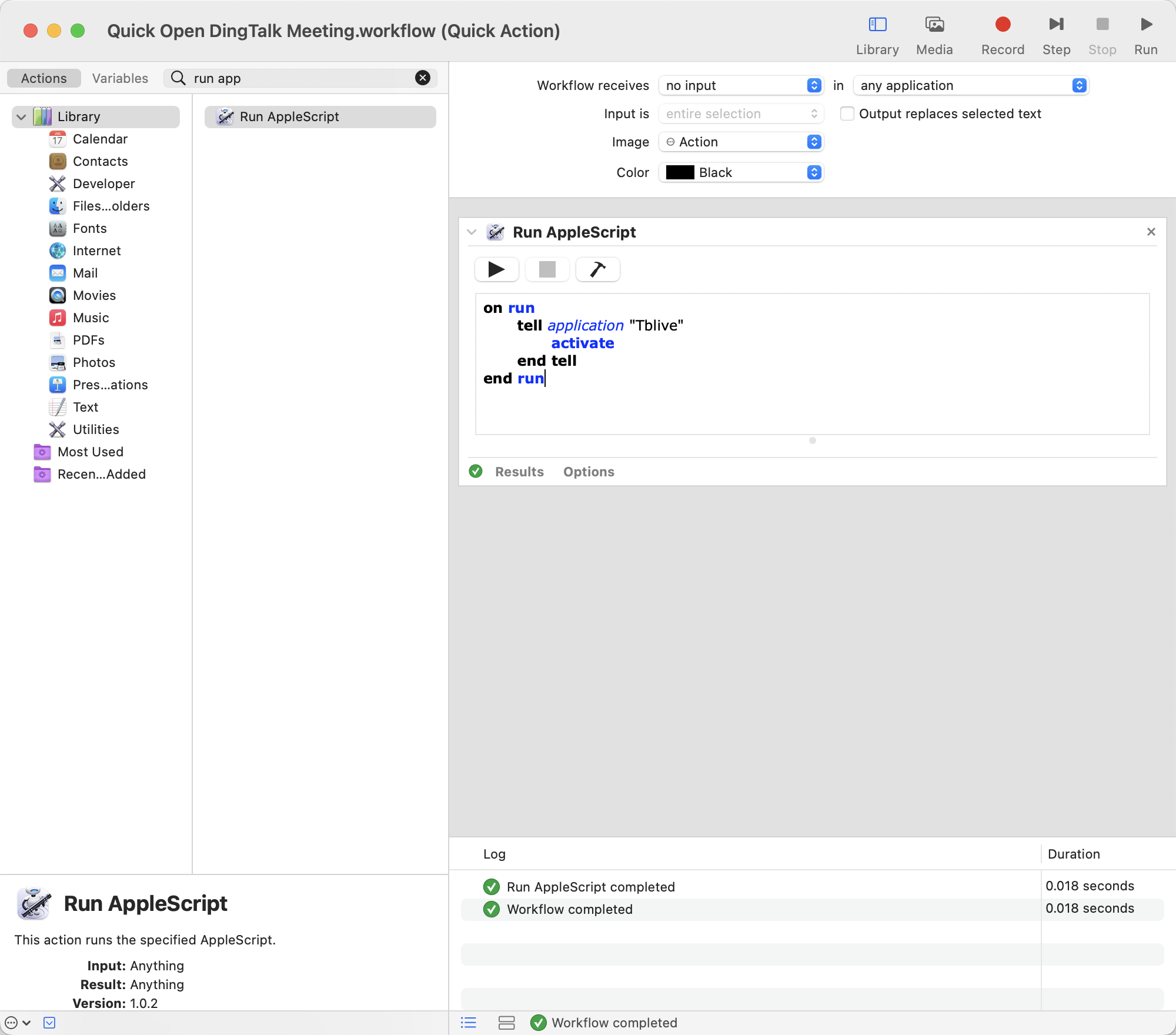
Task: Show the action Results
Action: (519, 472)
